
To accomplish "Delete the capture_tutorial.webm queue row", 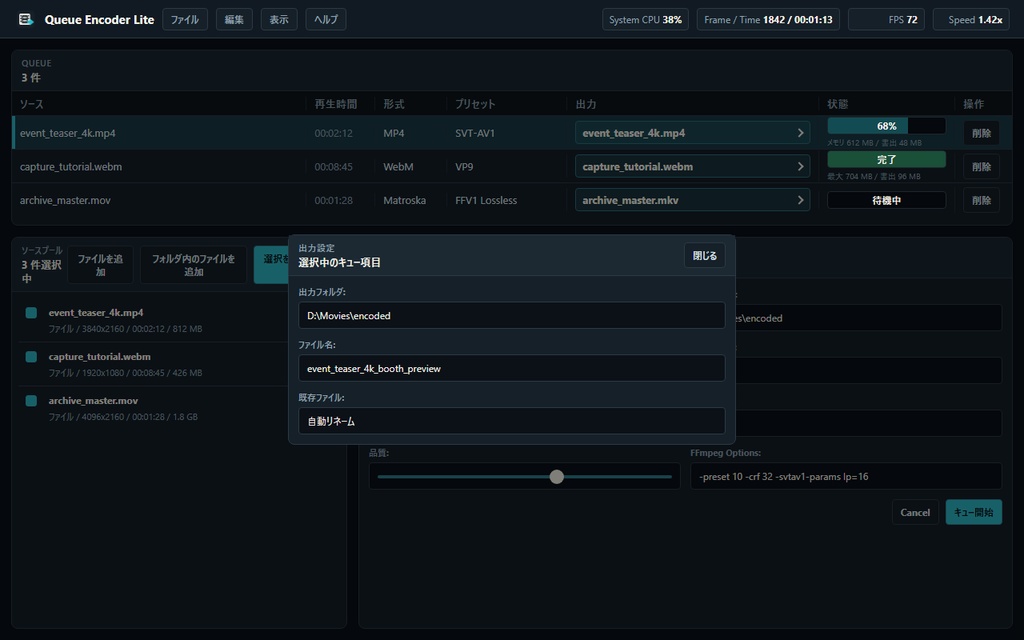I will pyautogui.click(x=981, y=167).
